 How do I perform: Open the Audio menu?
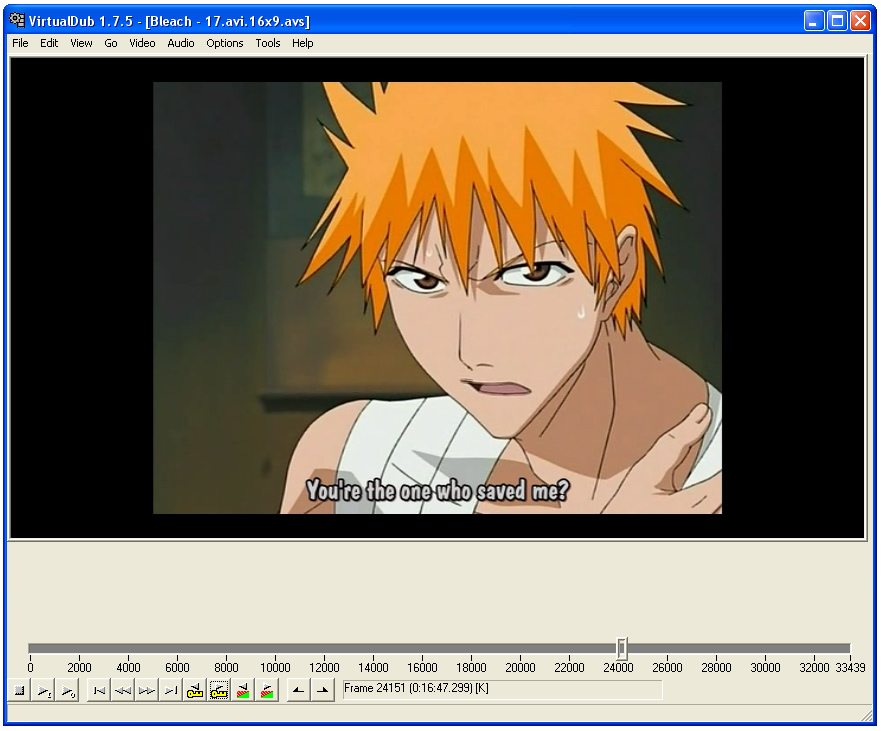pyautogui.click(x=181, y=43)
